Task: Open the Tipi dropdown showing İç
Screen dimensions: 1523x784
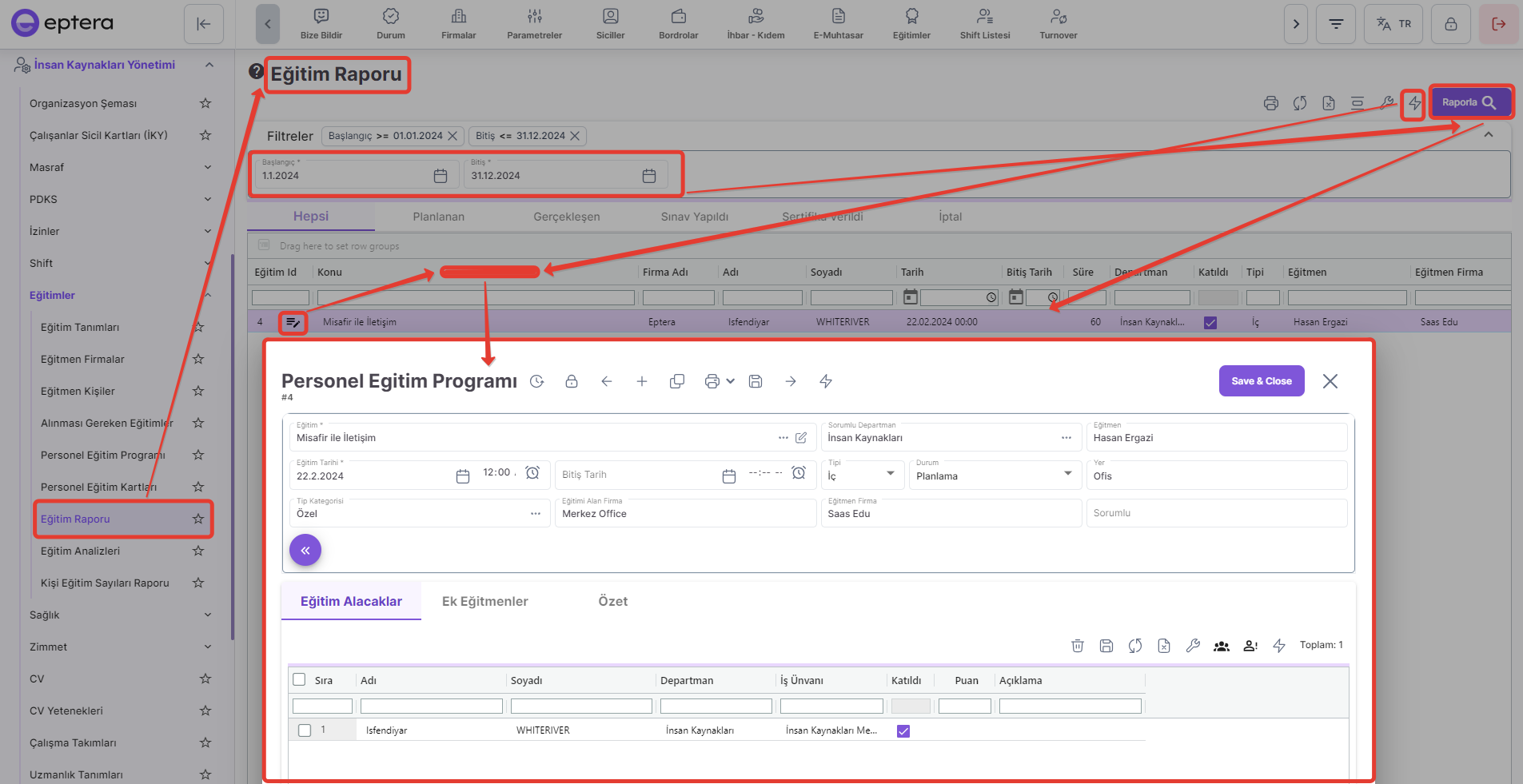Action: coord(863,475)
